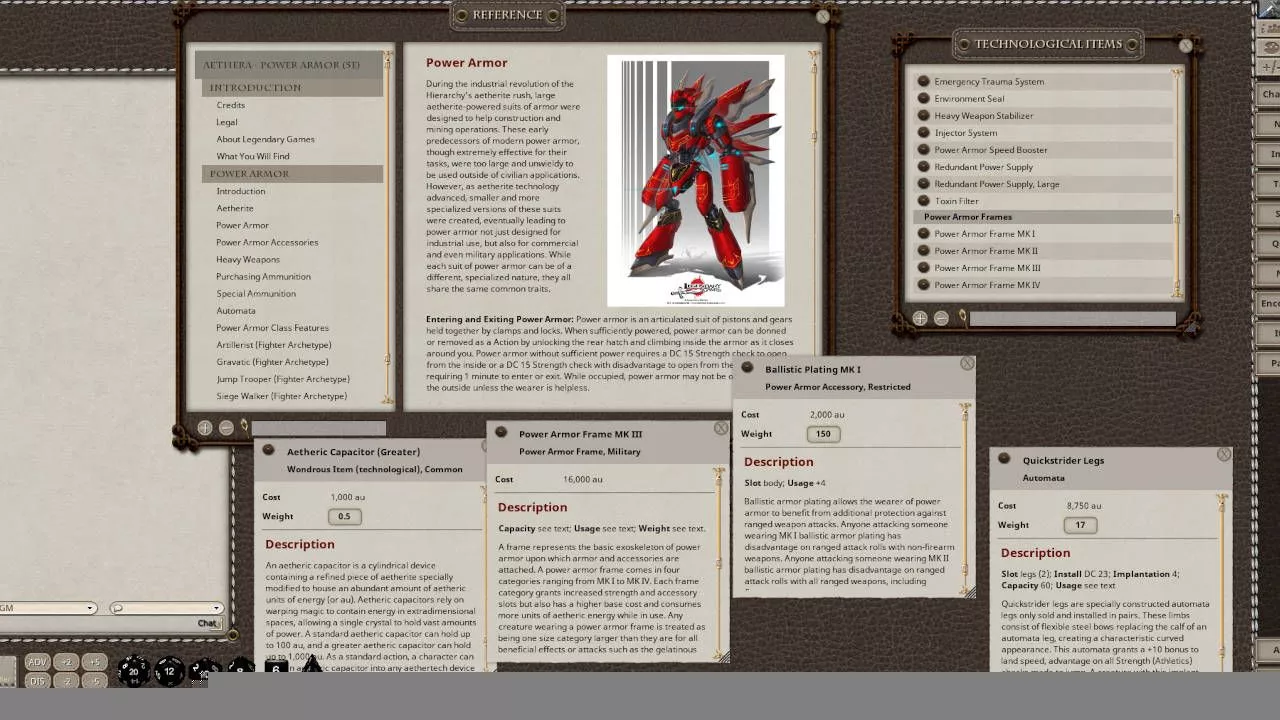Open link icon for Power Armor Frame MK IV

pyautogui.click(x=923, y=285)
